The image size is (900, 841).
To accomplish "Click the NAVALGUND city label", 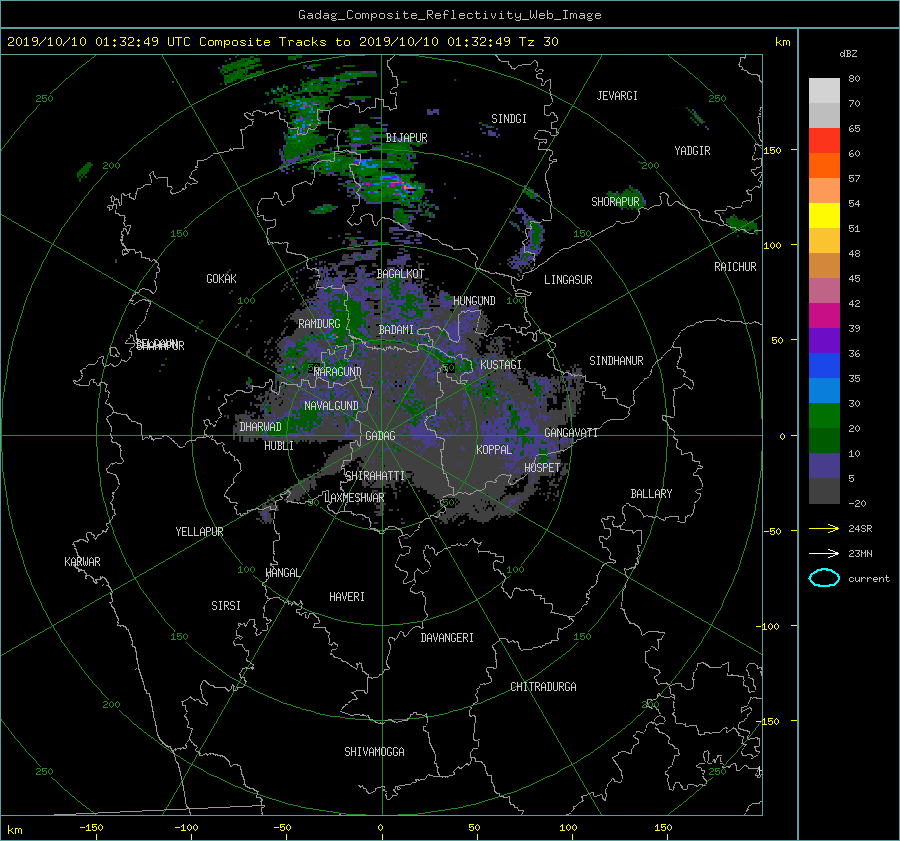I will 331,406.
